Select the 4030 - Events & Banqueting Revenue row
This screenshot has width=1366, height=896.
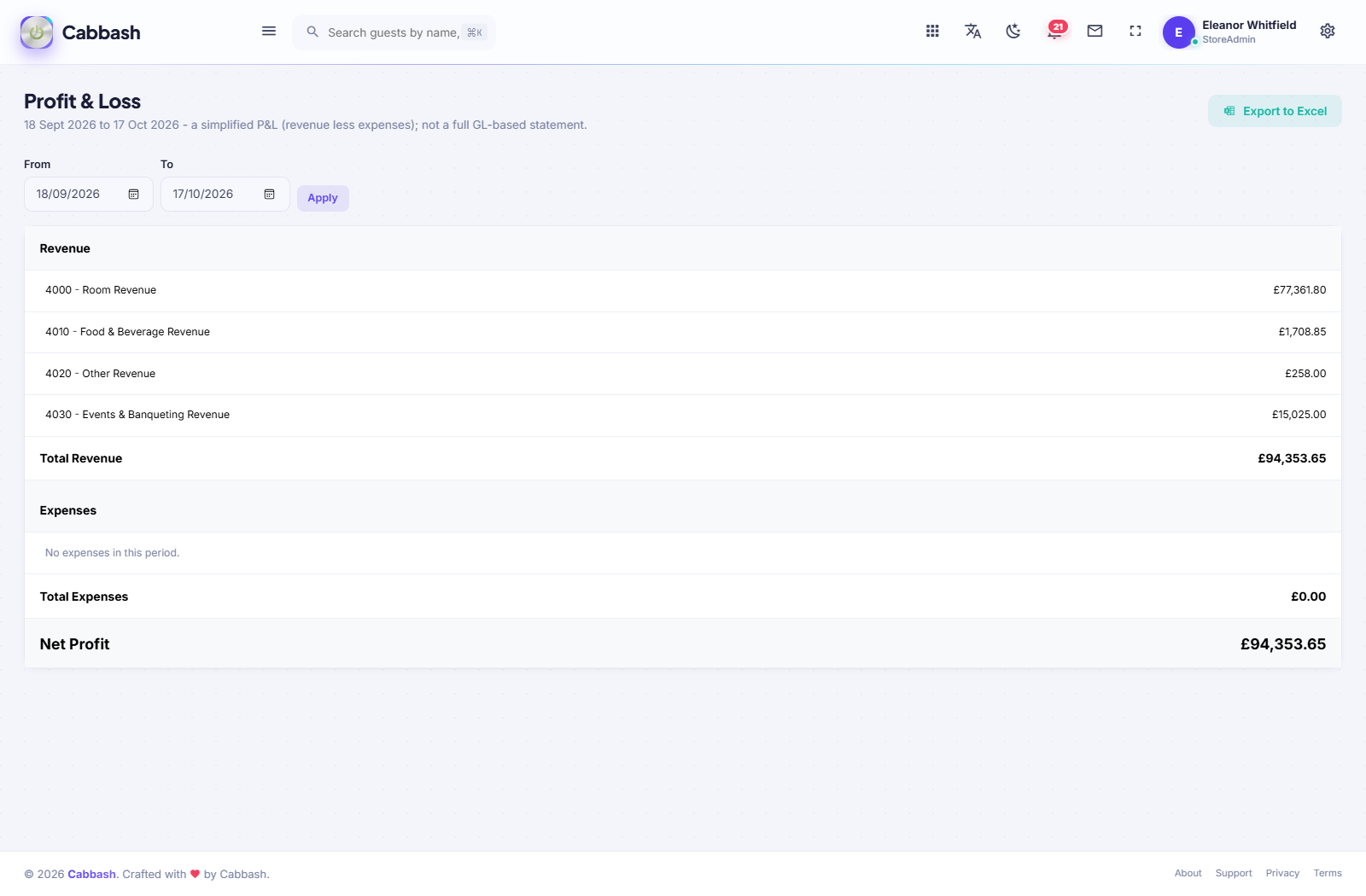pos(683,416)
